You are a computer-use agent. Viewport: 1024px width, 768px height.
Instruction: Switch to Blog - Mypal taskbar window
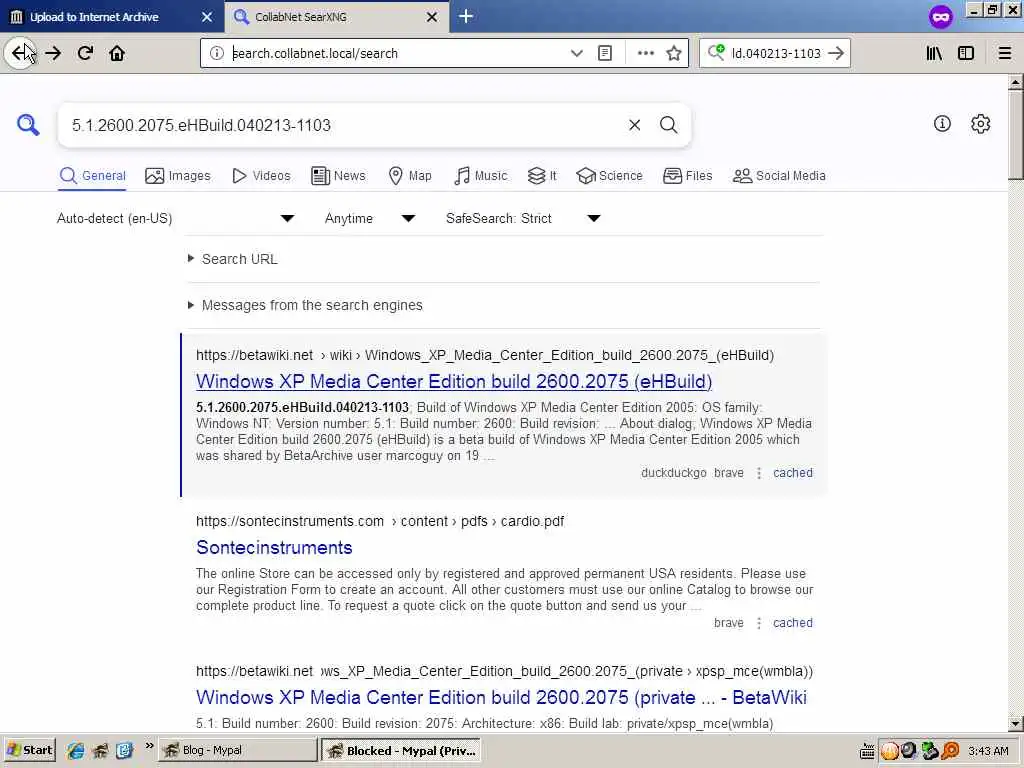point(238,750)
